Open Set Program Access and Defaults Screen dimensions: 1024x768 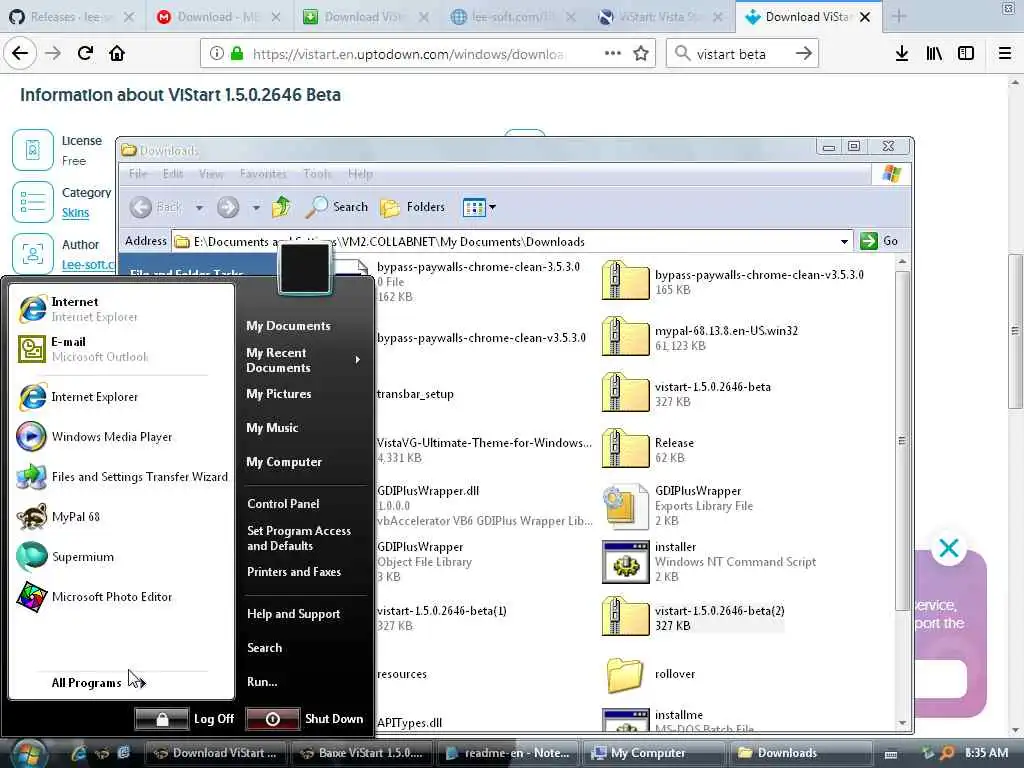point(299,538)
